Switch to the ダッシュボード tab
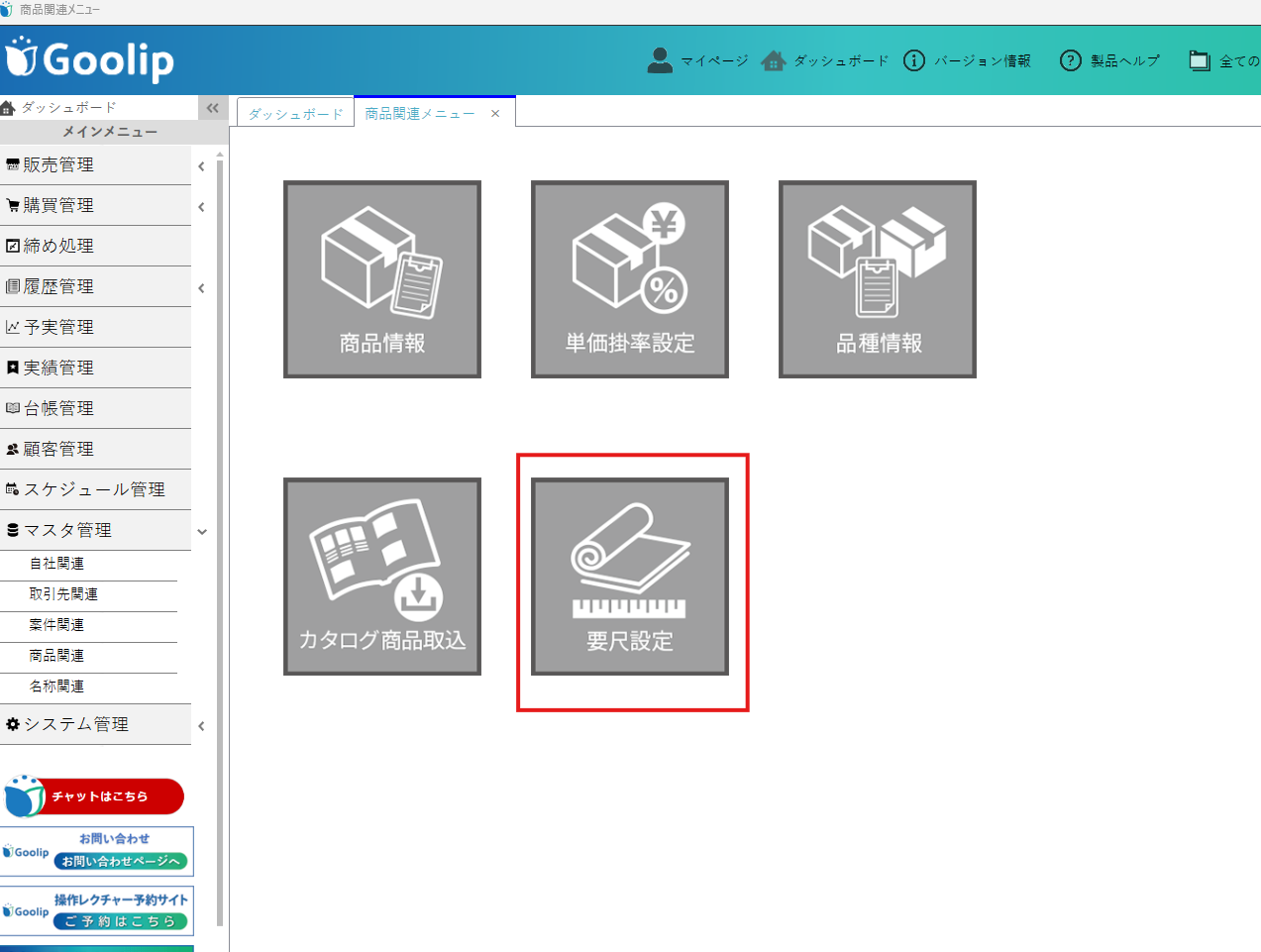 [x=295, y=114]
